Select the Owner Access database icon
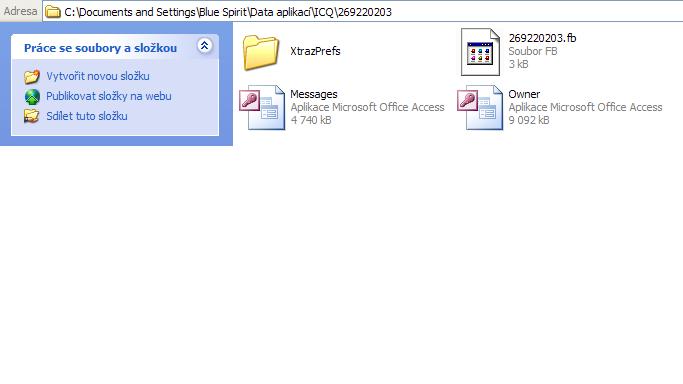683x384 pixels. (480, 108)
